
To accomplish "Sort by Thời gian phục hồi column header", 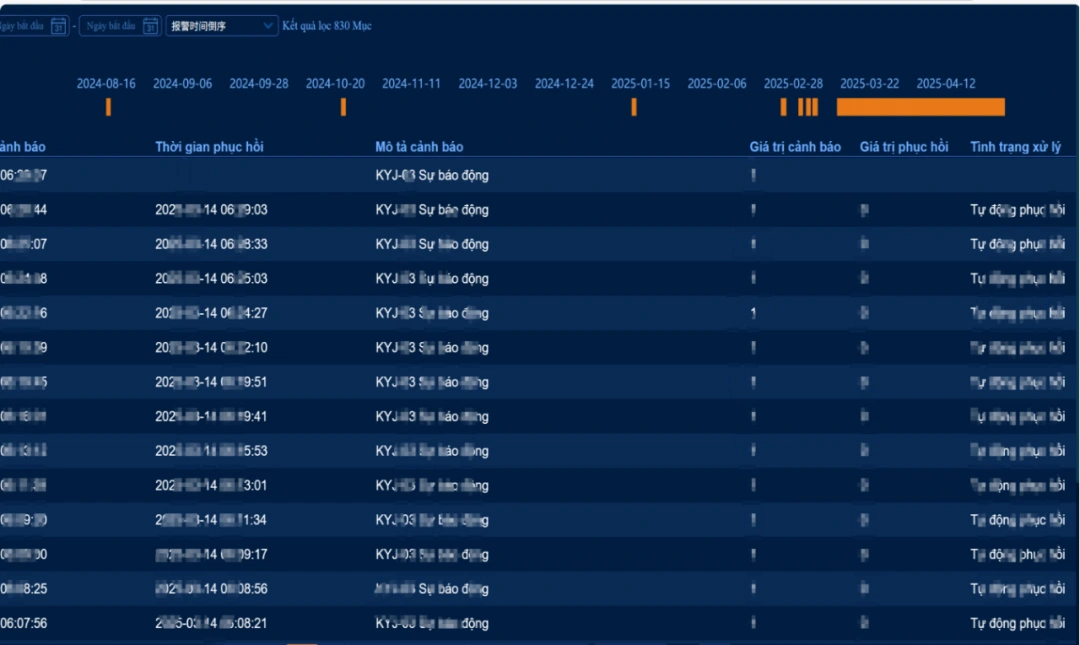I will pyautogui.click(x=209, y=147).
